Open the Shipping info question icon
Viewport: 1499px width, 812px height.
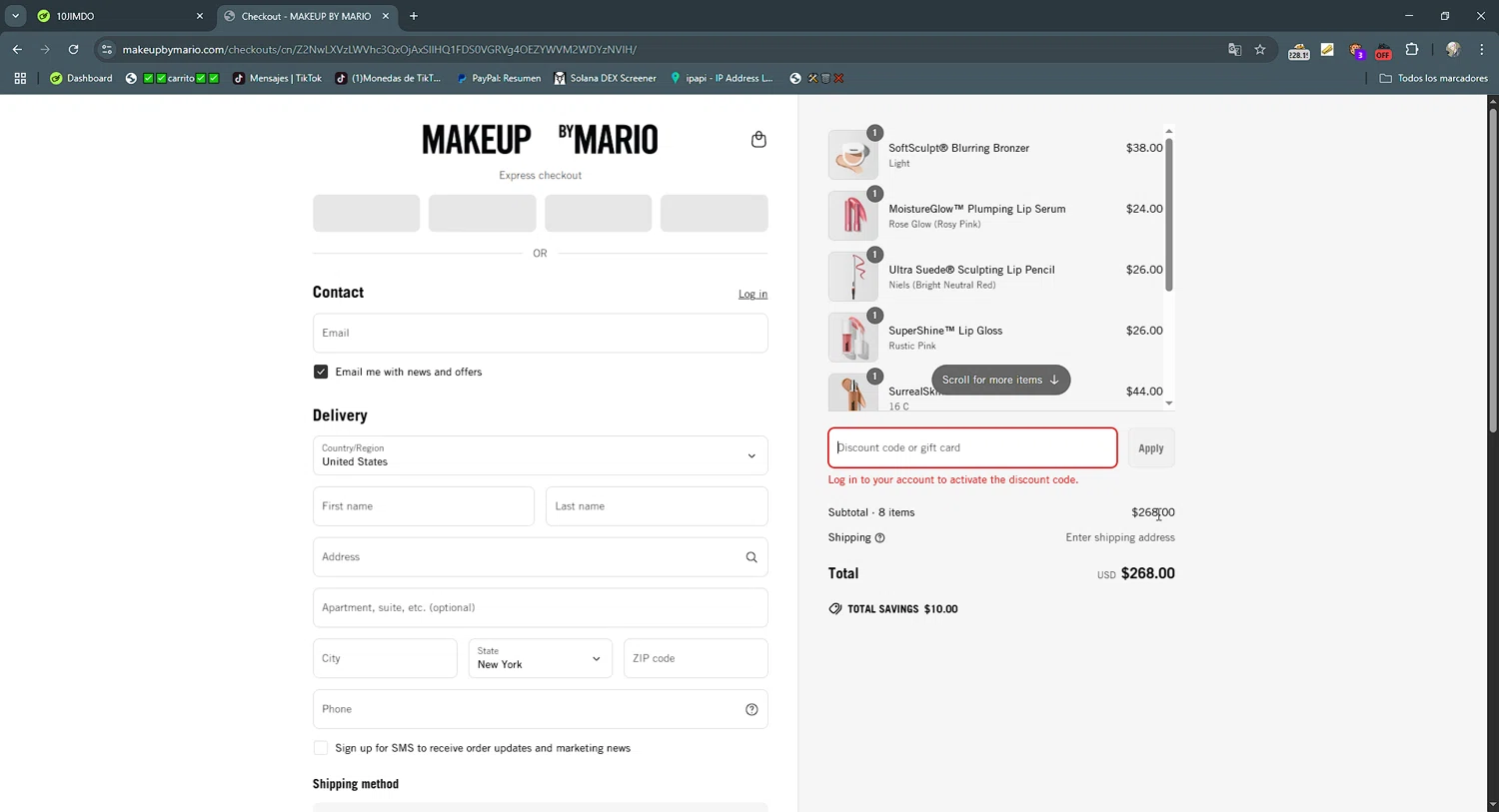(879, 537)
